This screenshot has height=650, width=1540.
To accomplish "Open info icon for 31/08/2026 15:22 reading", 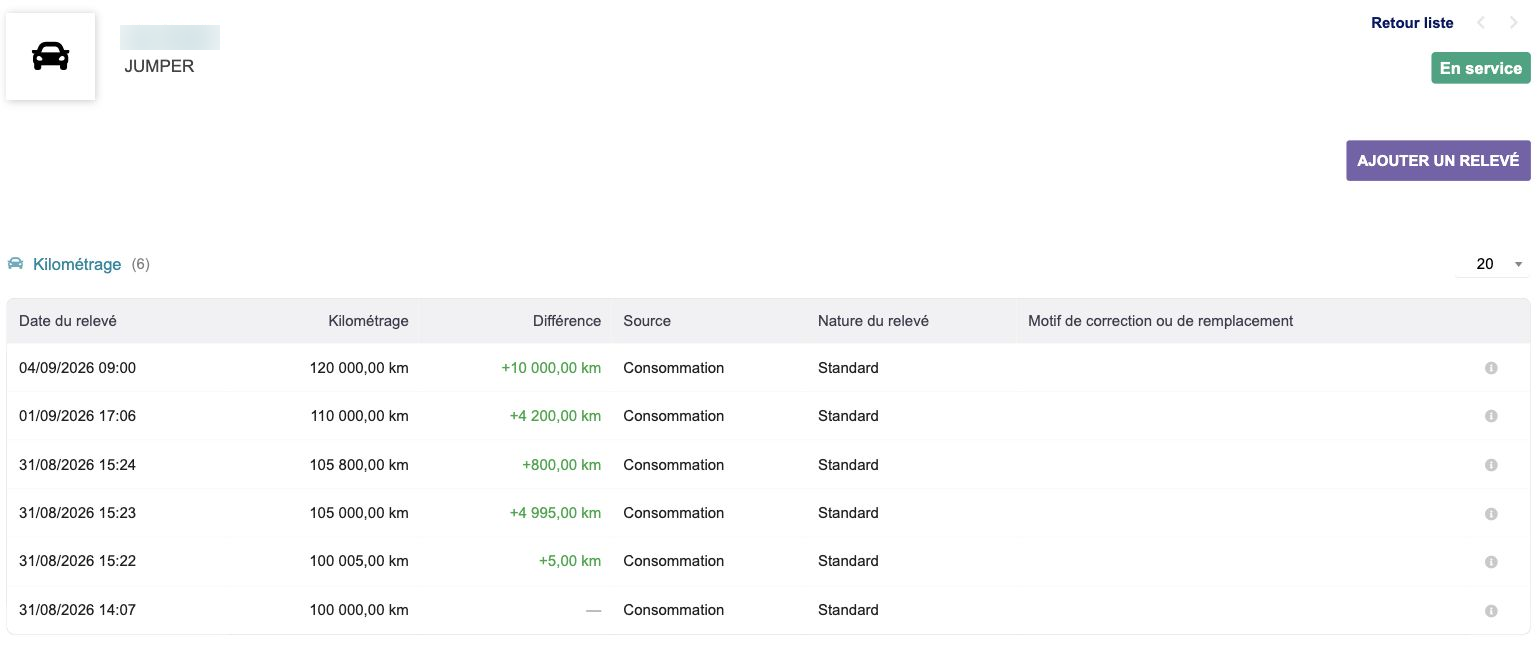I will click(x=1491, y=561).
